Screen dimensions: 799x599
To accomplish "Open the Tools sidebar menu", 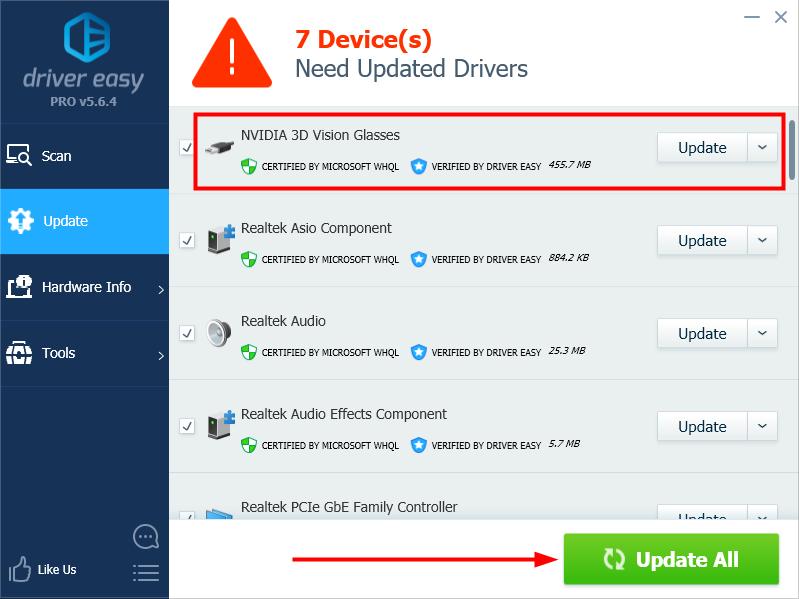I will 85,353.
